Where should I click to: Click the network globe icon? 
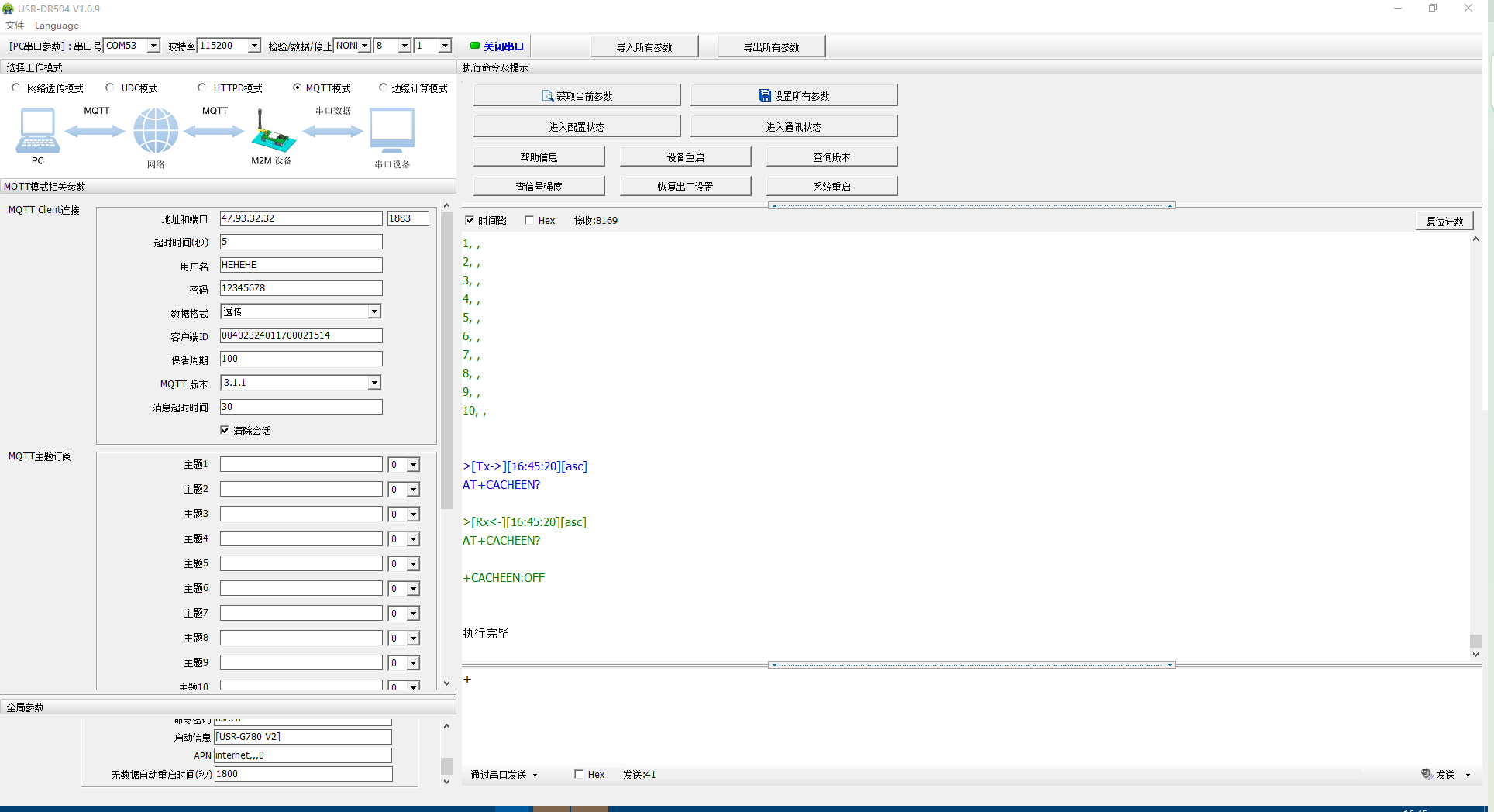coord(156,130)
